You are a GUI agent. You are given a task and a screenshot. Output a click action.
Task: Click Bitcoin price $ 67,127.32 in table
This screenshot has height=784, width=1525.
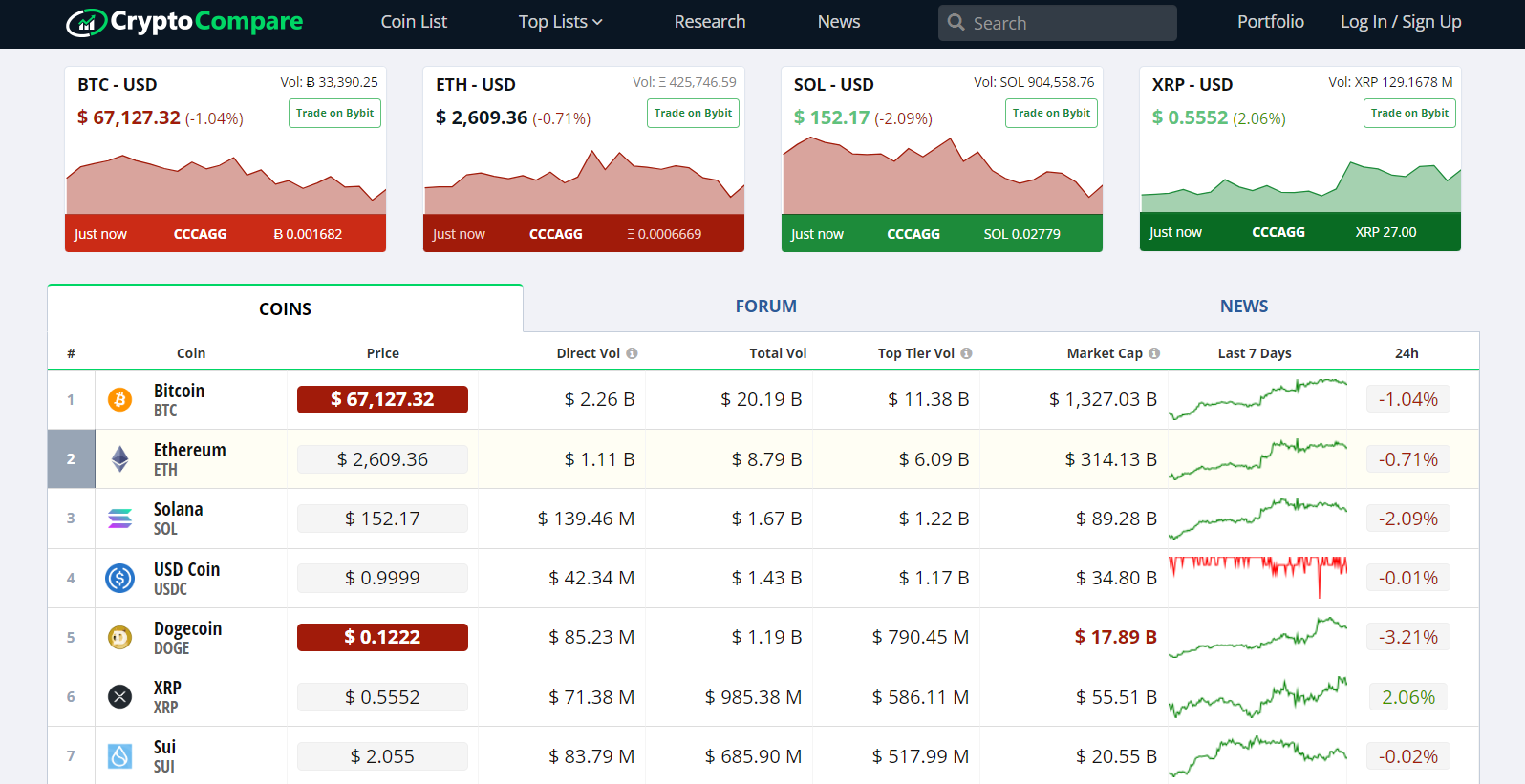(382, 399)
